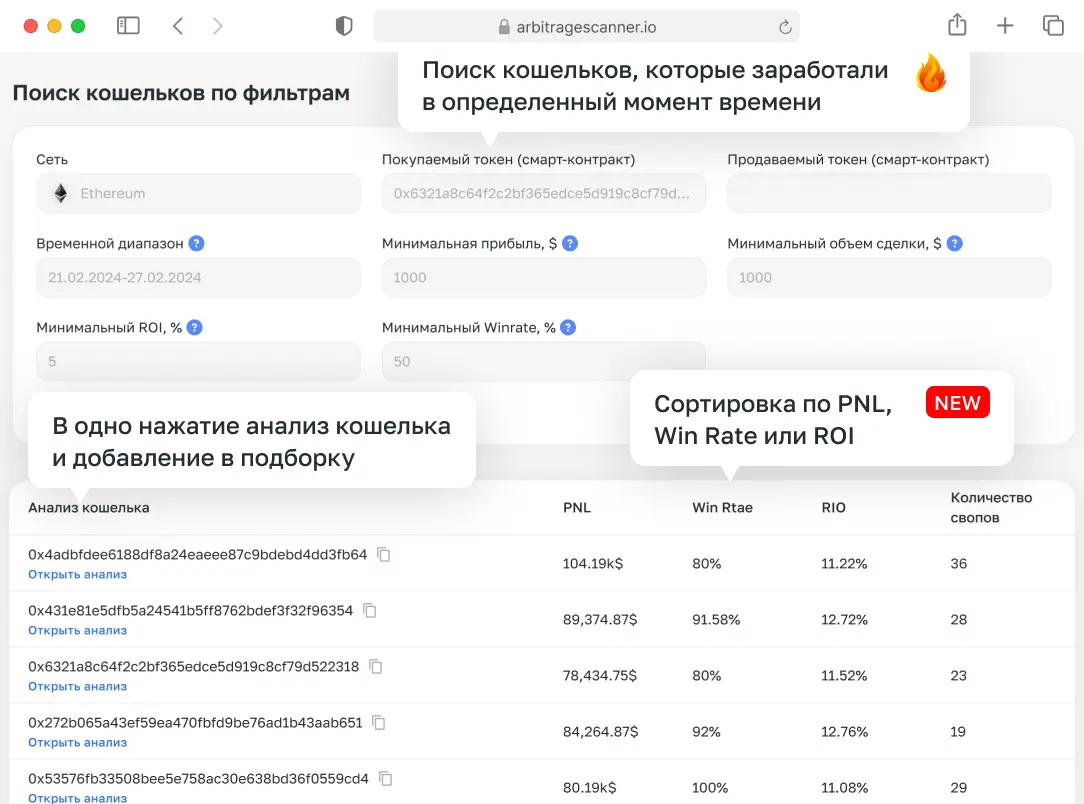
Task: Reload the arbitragescanner.io page
Action: click(785, 25)
